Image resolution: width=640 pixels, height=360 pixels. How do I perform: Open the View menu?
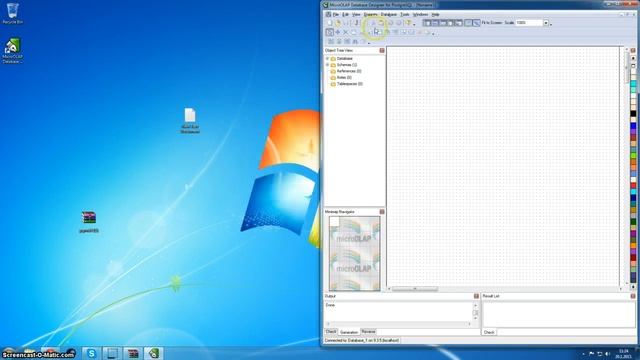pos(356,14)
